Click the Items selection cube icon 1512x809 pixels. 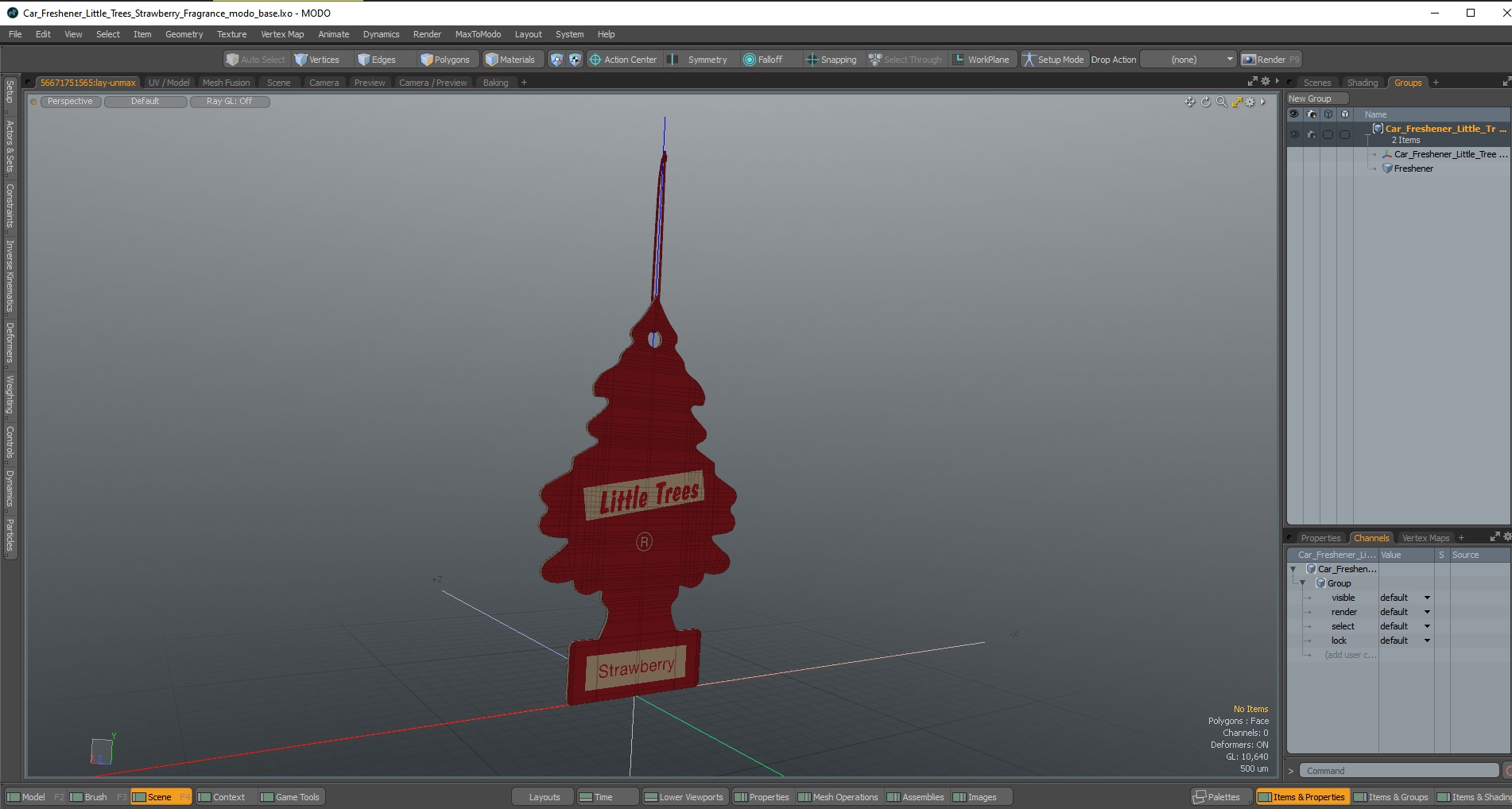click(556, 60)
